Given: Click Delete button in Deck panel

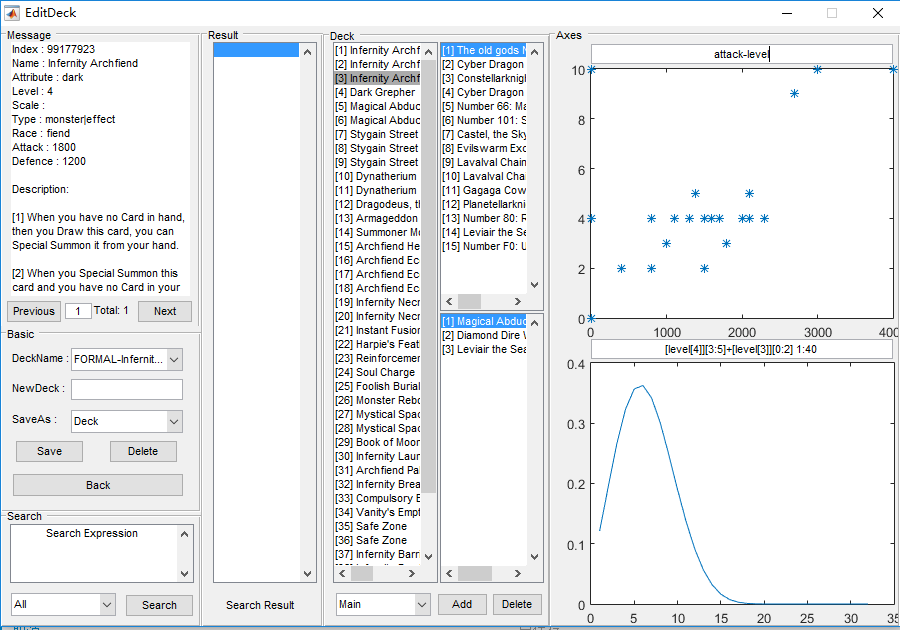Looking at the screenshot, I should [517, 604].
